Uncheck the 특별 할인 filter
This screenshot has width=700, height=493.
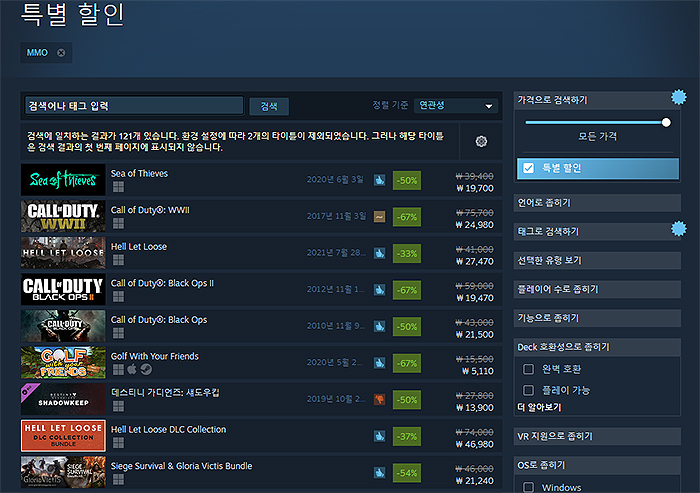click(x=529, y=168)
